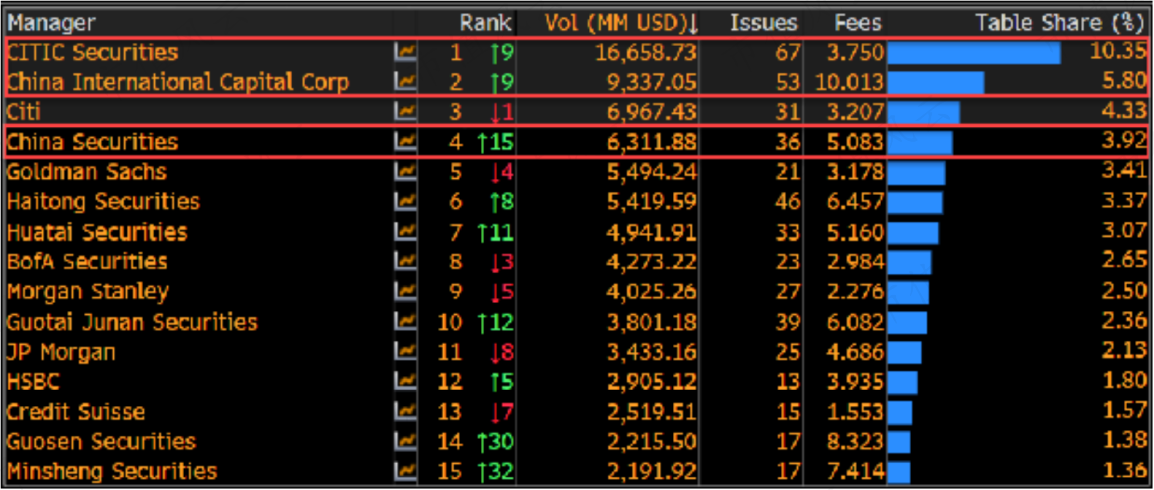1154x490 pixels.
Task: Click the chart icon next to Citi
Action: pos(405,112)
